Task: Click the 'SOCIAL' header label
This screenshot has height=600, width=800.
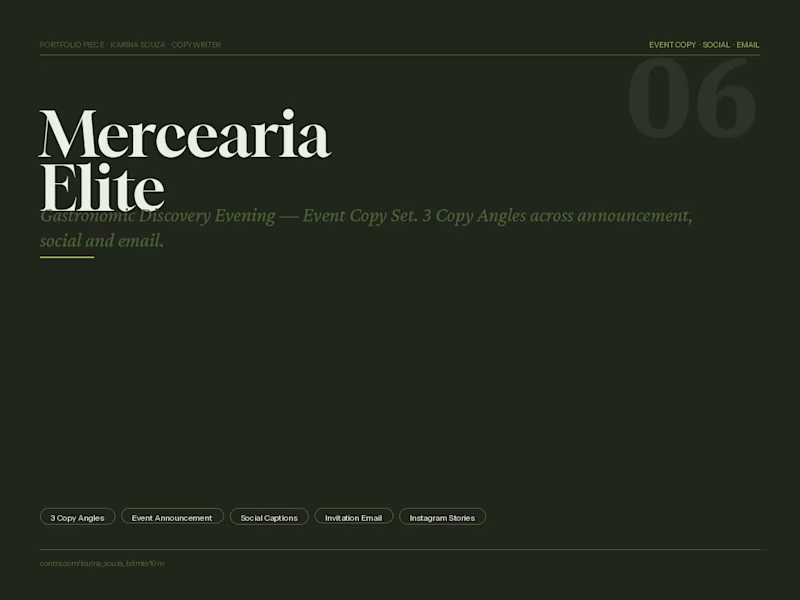Action: tap(716, 45)
